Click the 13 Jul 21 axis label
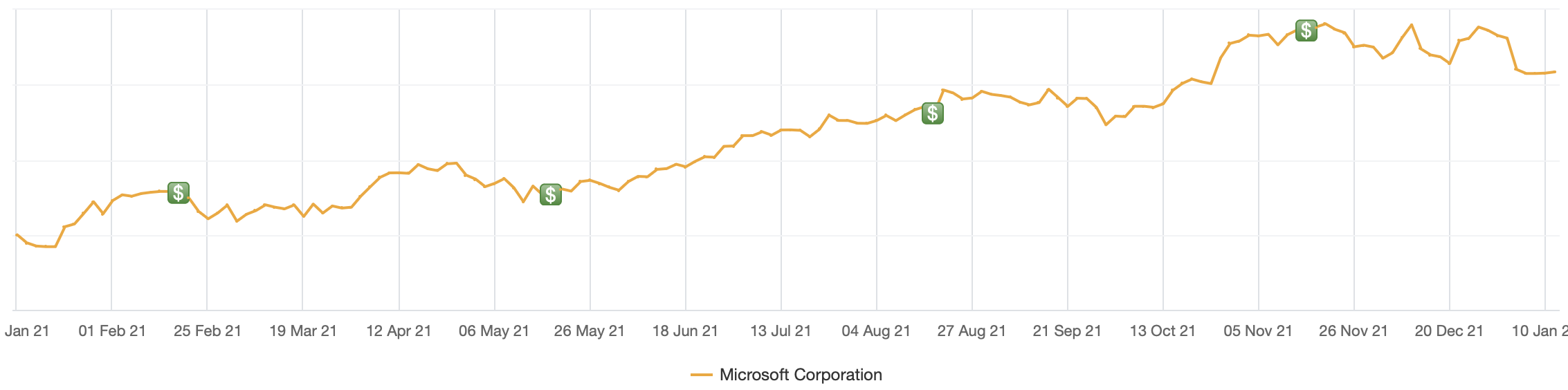Viewport: 1568px width, 390px height. [x=781, y=331]
